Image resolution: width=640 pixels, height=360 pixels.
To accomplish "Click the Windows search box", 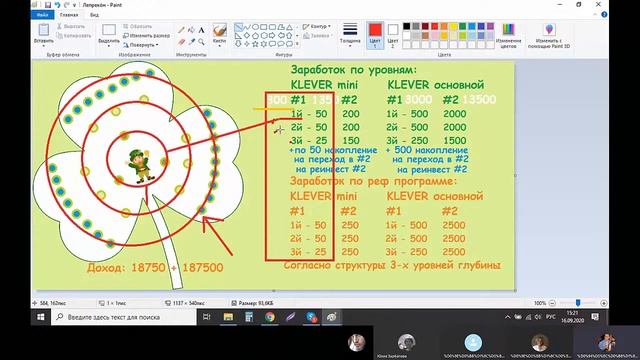I will [x=124, y=317].
